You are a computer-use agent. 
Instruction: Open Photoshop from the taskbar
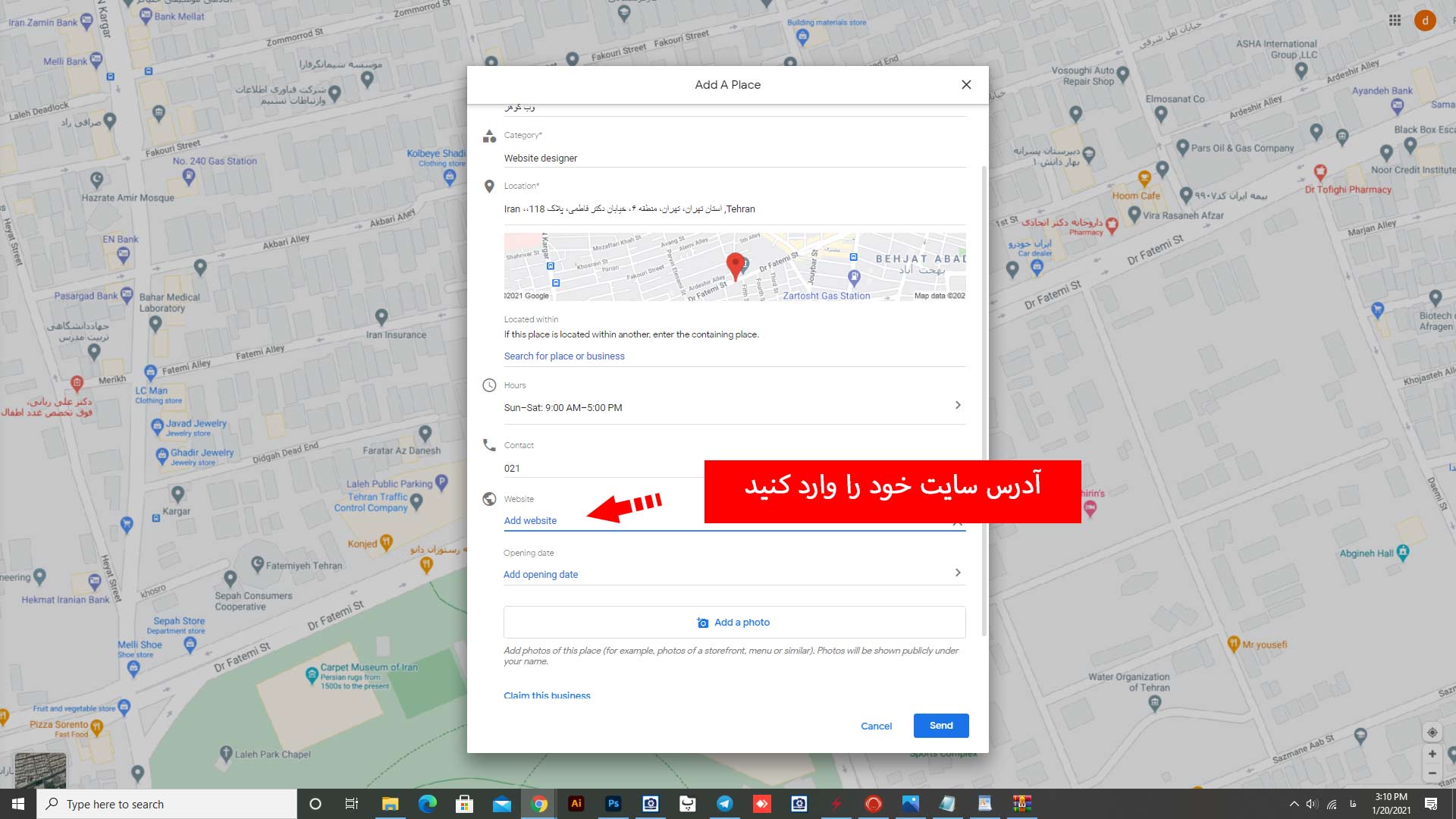point(613,804)
